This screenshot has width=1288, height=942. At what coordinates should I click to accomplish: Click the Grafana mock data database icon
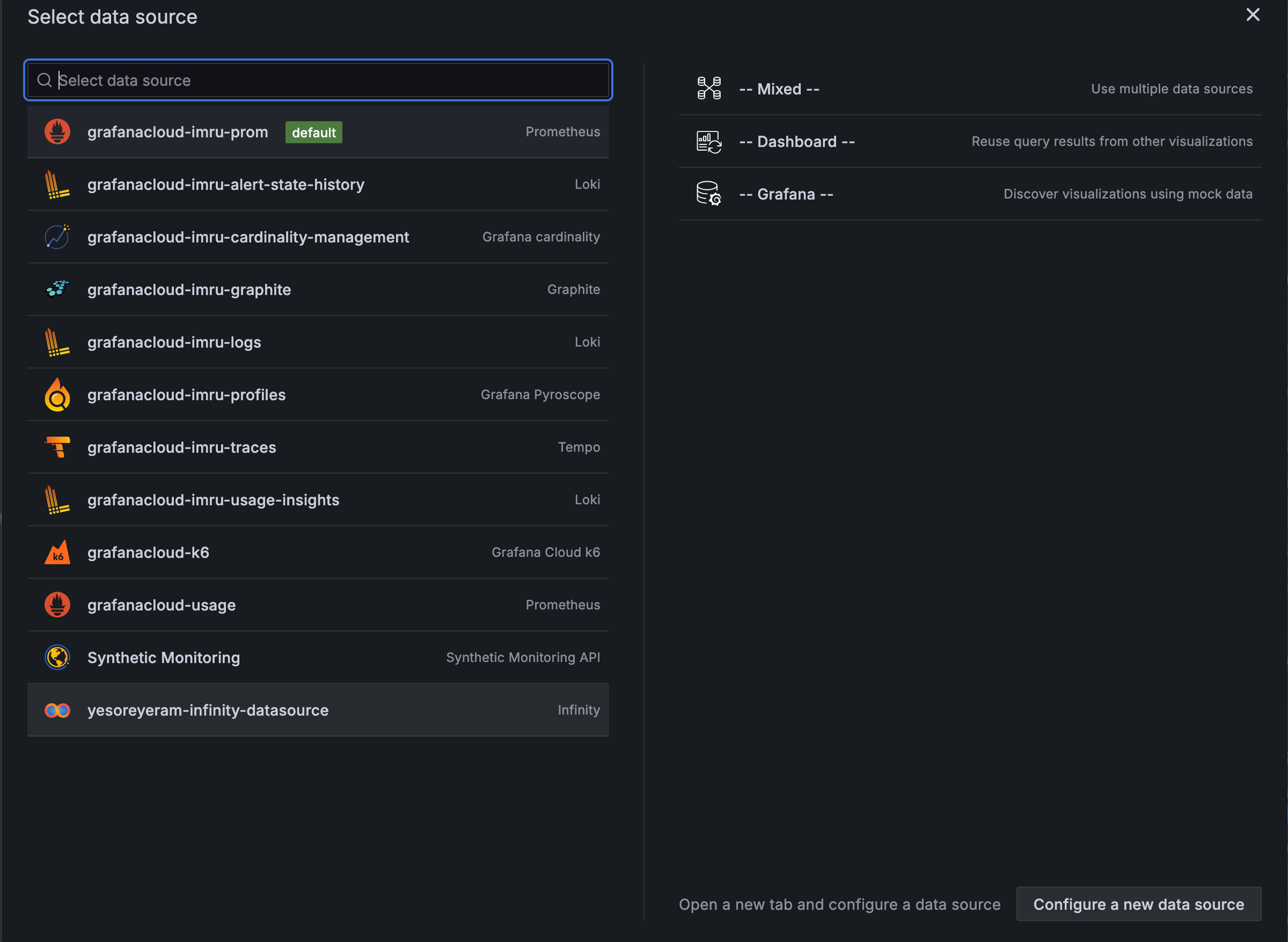tap(709, 194)
